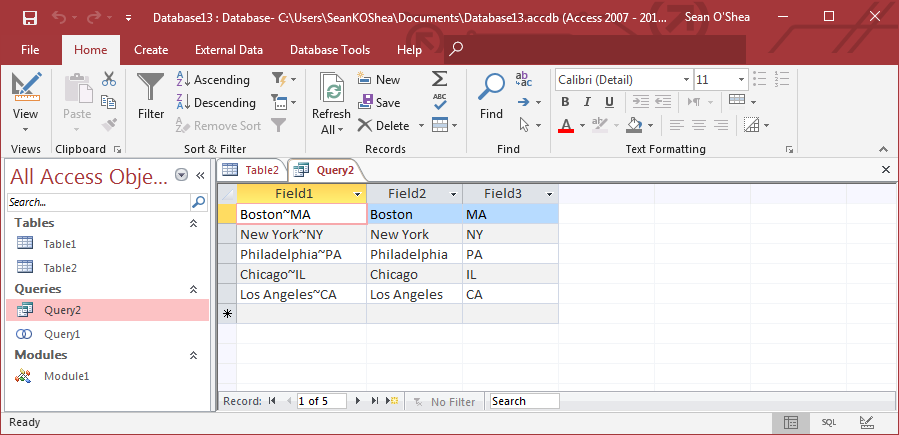
Task: Click the Replace icon
Action: coord(524,79)
